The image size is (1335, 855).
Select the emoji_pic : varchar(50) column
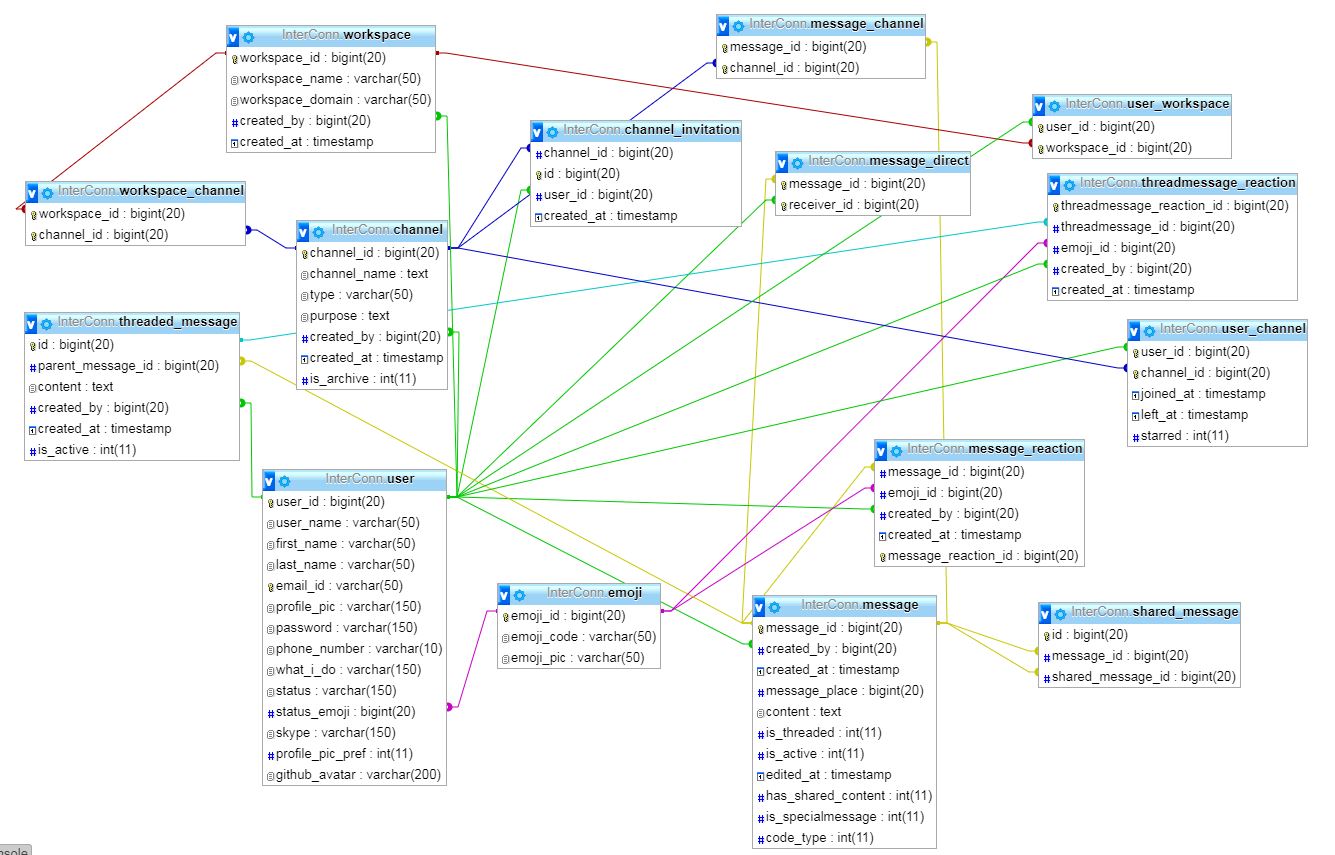580,658
